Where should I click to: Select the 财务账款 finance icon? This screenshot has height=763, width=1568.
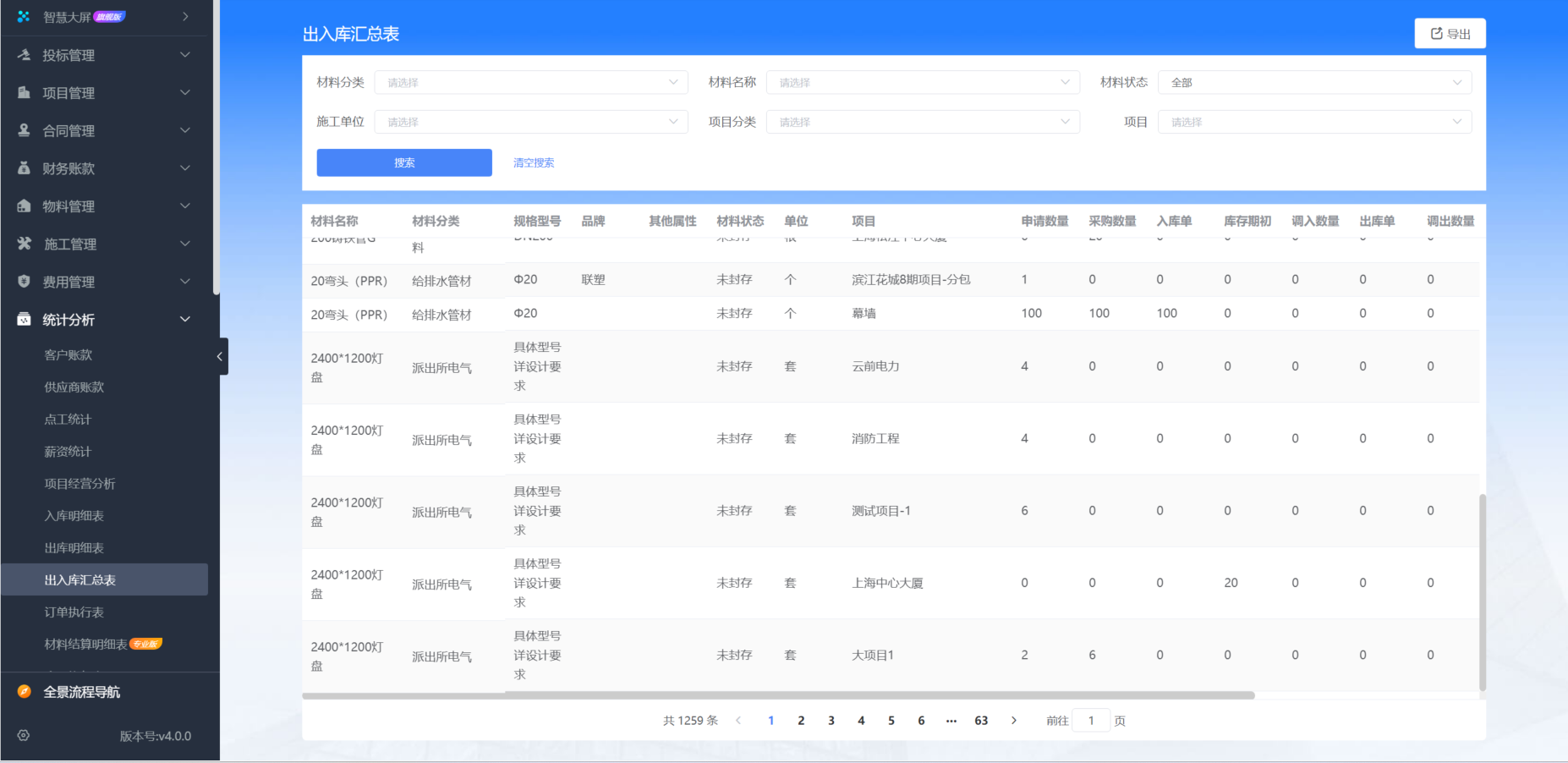pyautogui.click(x=23, y=167)
